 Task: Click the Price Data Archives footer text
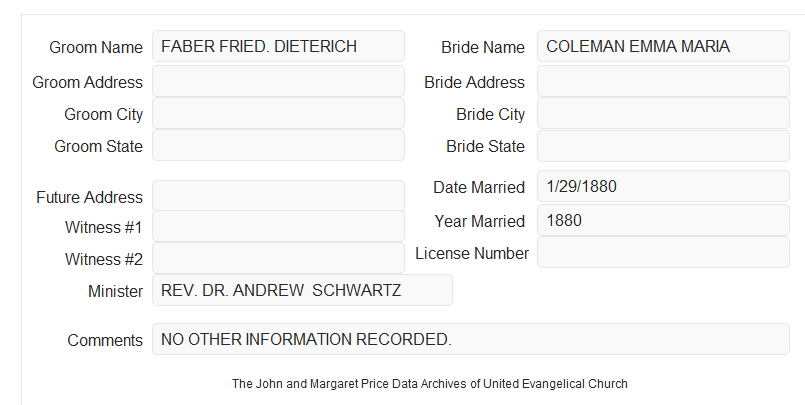430,384
